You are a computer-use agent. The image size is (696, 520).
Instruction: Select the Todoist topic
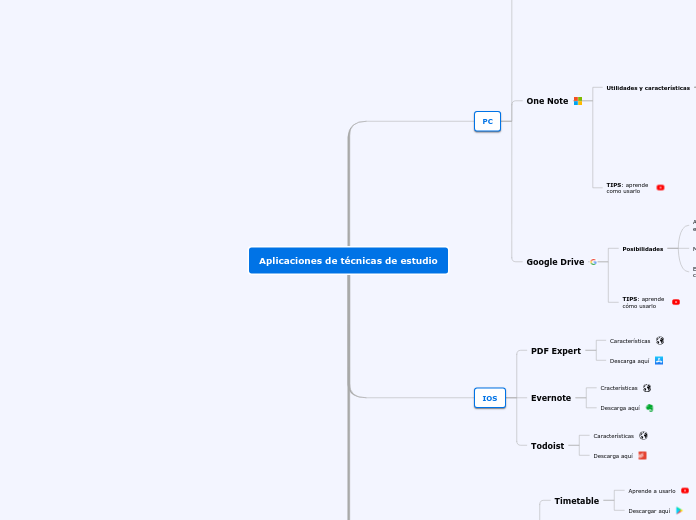(x=547, y=445)
